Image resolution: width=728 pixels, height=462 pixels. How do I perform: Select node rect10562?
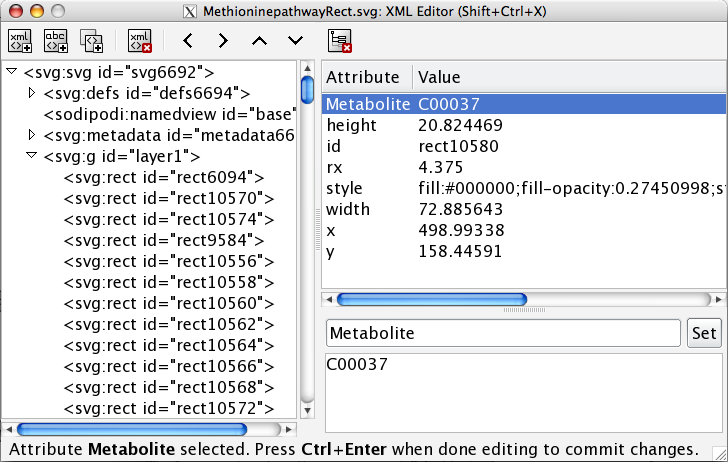coord(169,325)
